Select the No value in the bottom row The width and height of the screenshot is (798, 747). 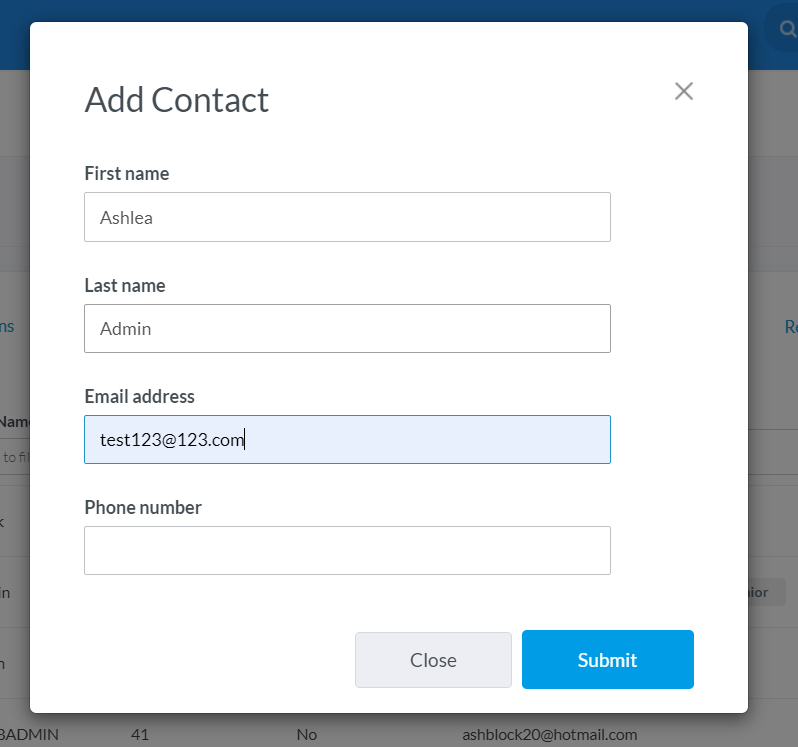(307, 735)
